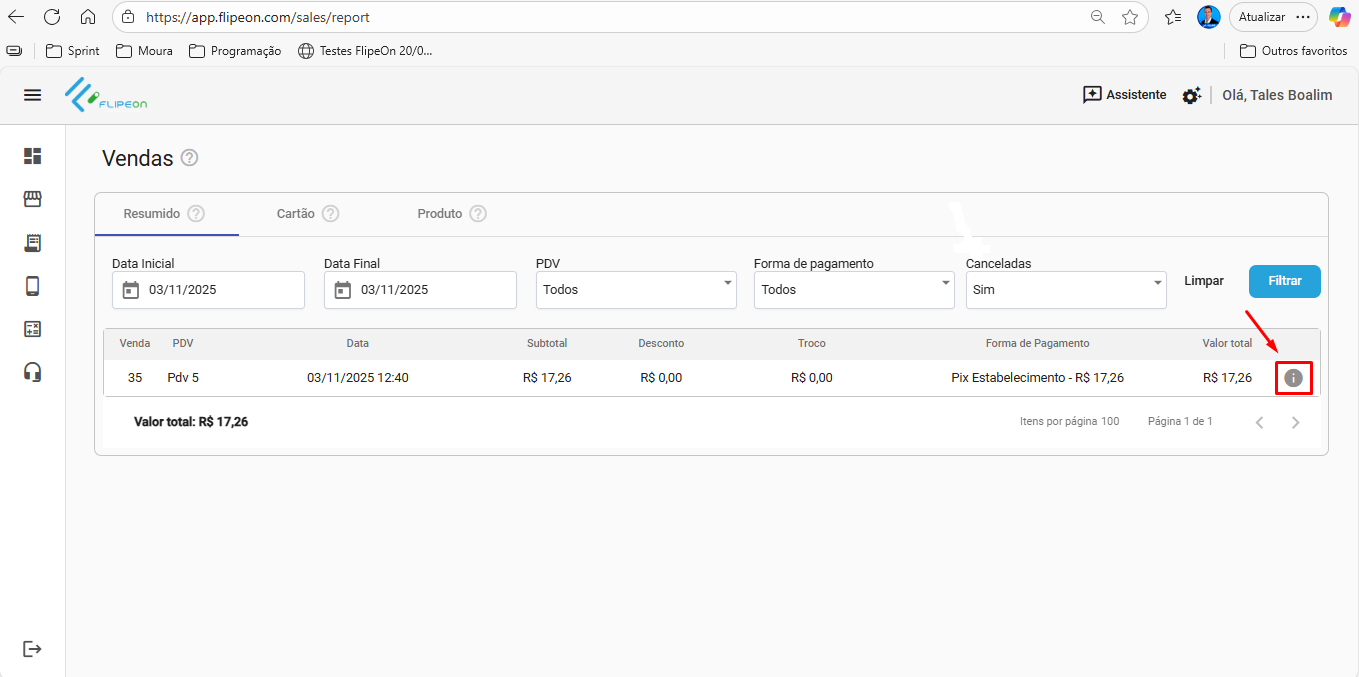This screenshot has width=1359, height=677.
Task: Open settings gear icon in header
Action: [1191, 95]
